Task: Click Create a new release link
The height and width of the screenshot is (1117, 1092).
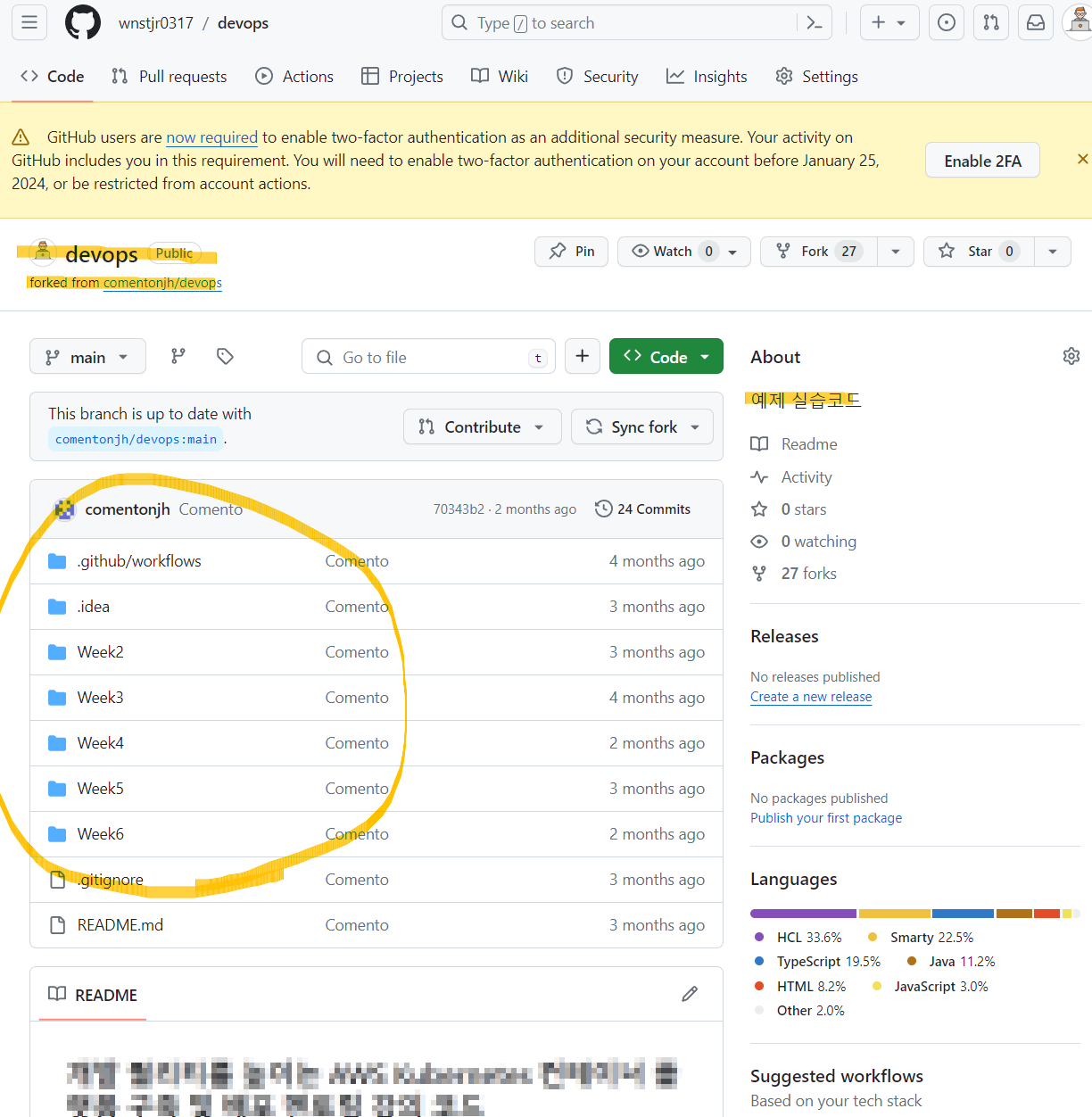Action: coord(811,697)
